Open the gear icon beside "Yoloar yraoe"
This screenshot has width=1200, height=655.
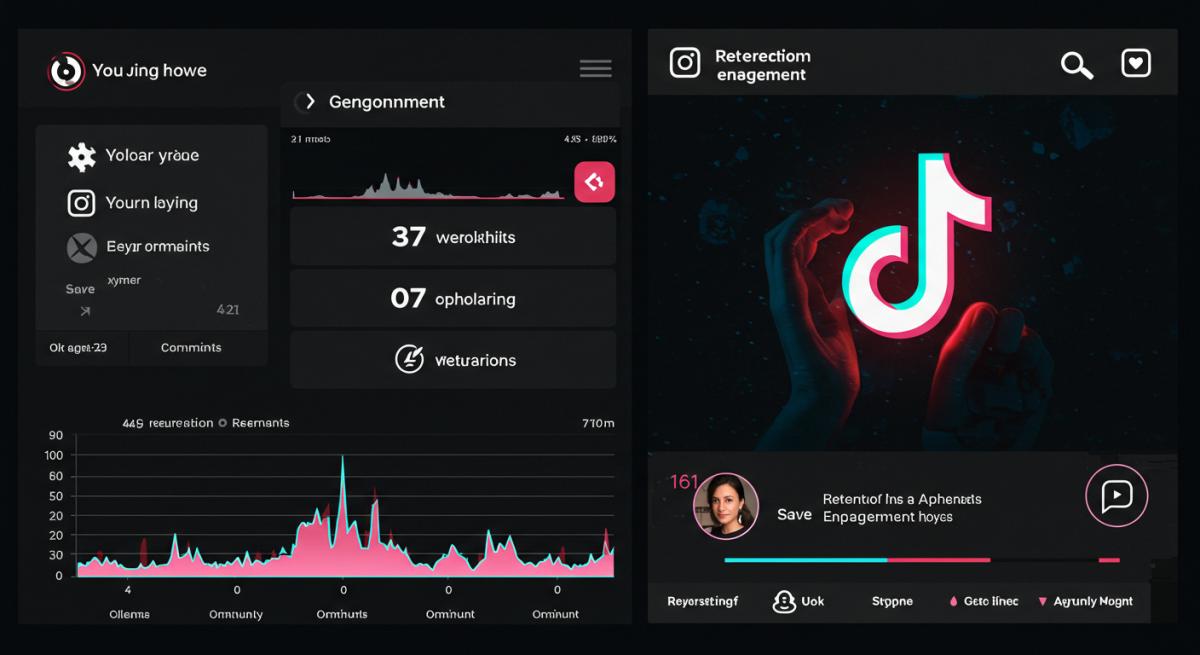[81, 156]
